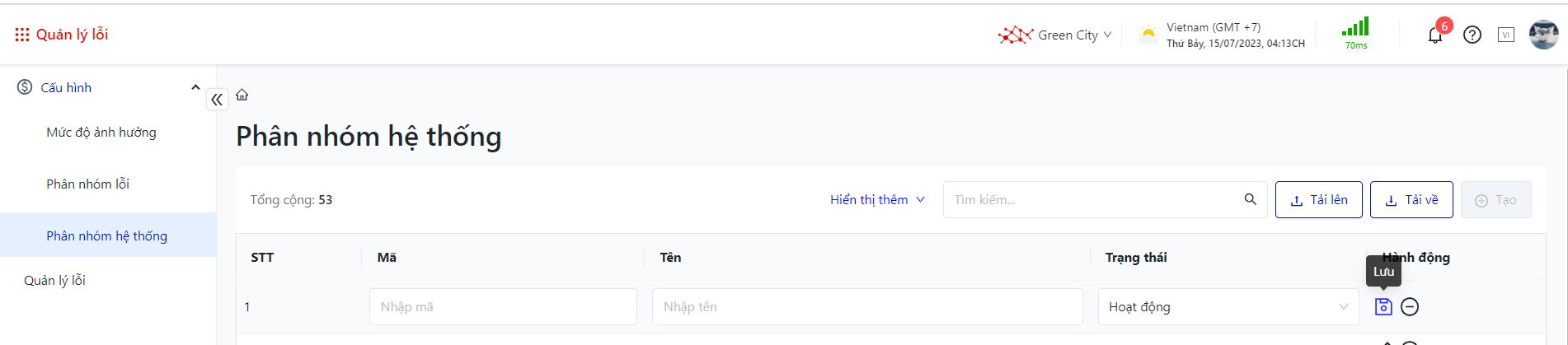Collapse the Cấu hình menu section

click(x=195, y=87)
